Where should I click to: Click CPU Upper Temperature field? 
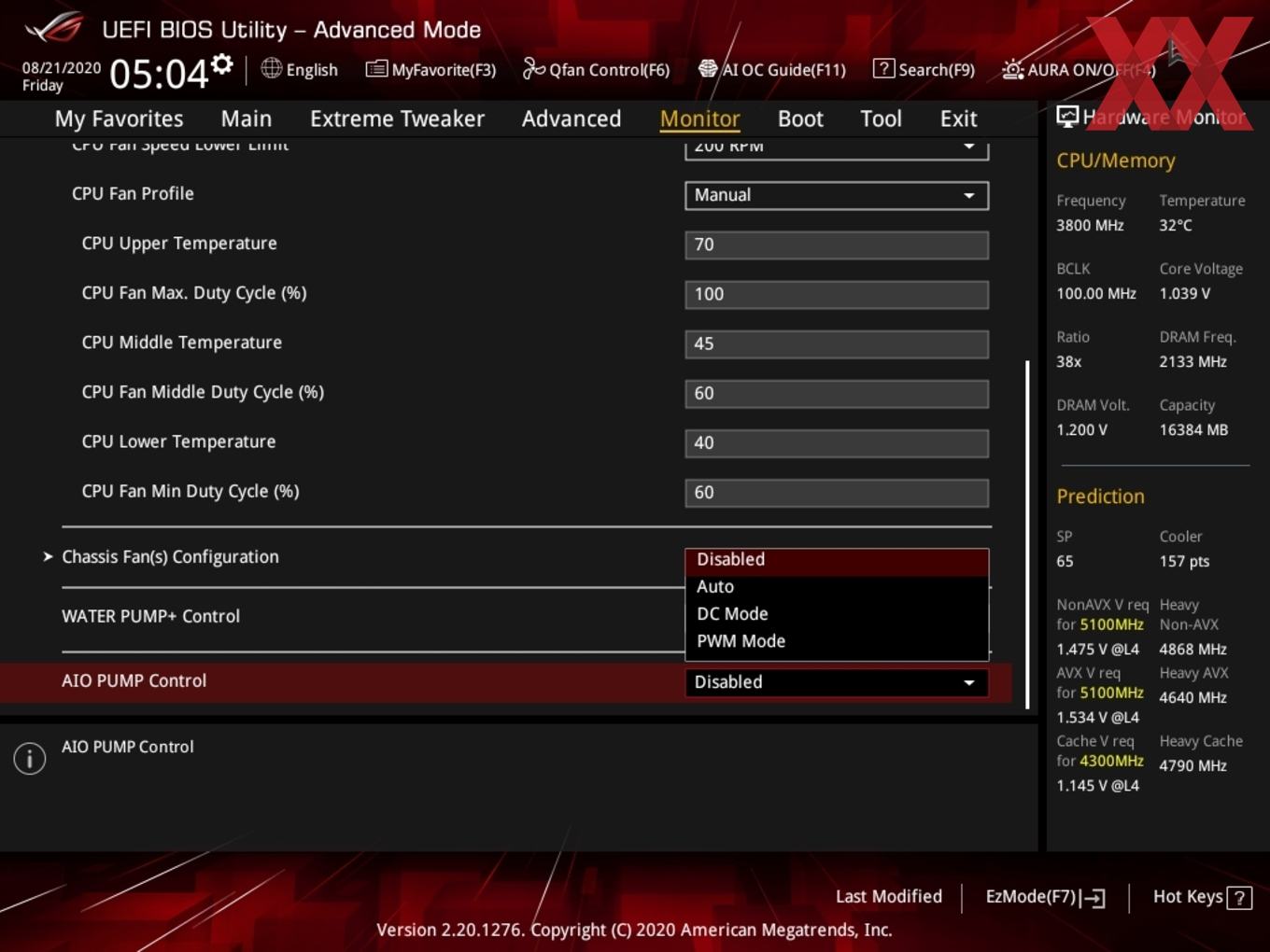pos(837,245)
